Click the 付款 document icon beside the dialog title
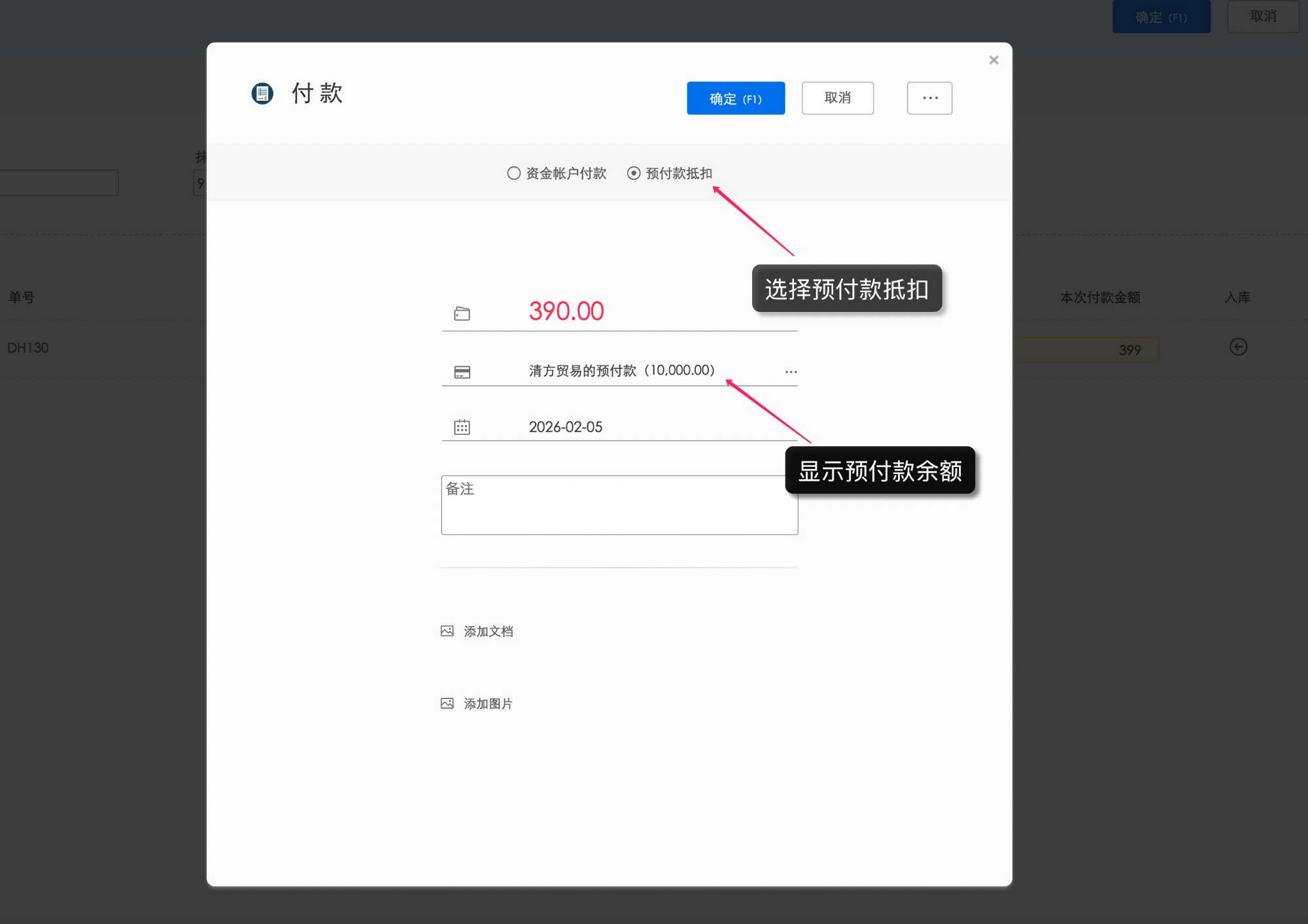 262,94
